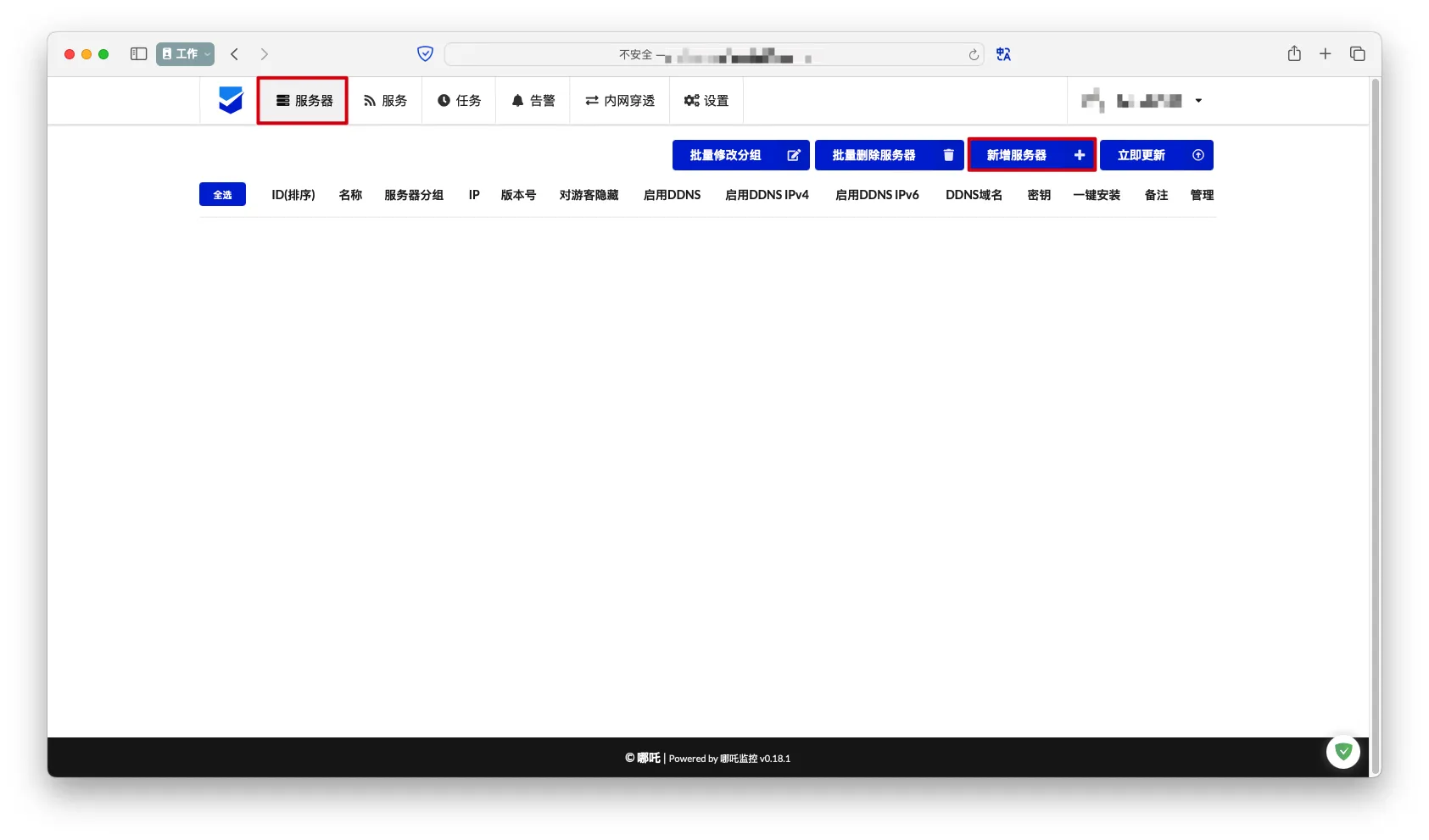Click the Safari privacy shield icon
The height and width of the screenshot is (840, 1429).
(x=425, y=54)
